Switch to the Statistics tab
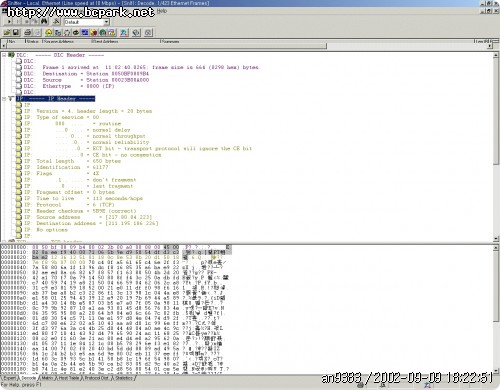Viewport: 500px width, 390px height. coord(124,378)
